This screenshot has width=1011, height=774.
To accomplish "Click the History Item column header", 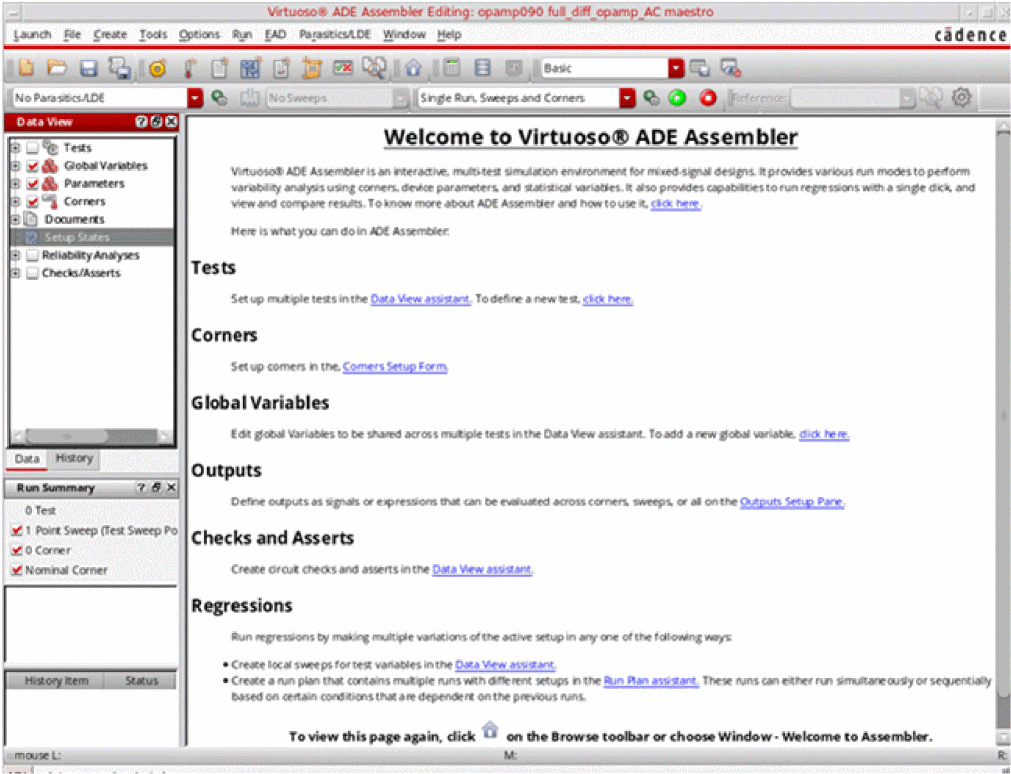I will [x=56, y=680].
